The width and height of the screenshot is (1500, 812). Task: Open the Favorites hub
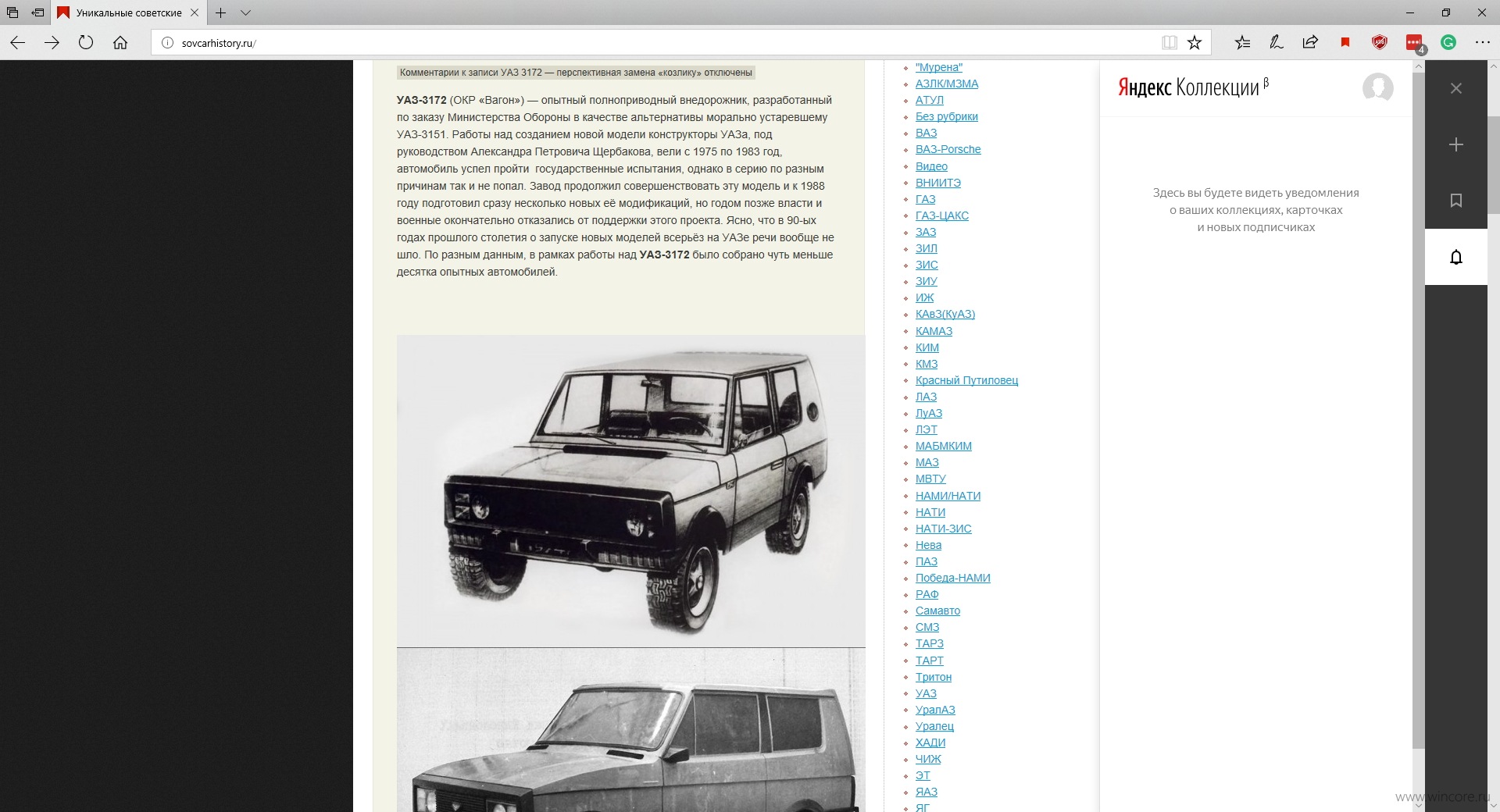1242,43
